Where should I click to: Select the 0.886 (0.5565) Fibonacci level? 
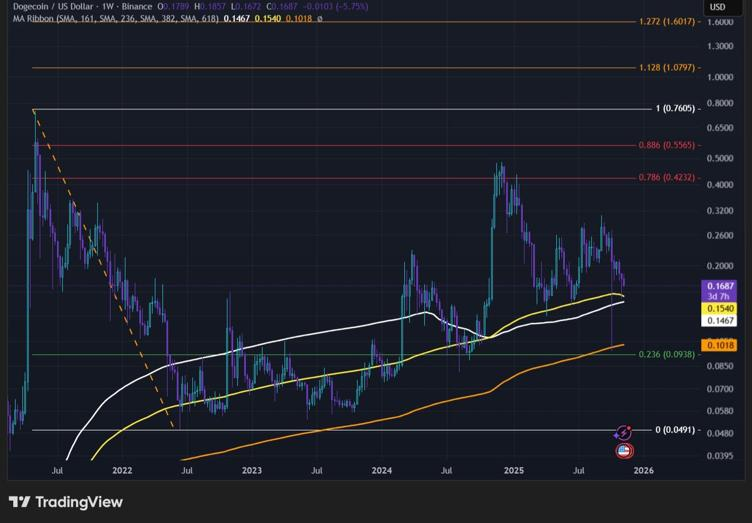669,146
